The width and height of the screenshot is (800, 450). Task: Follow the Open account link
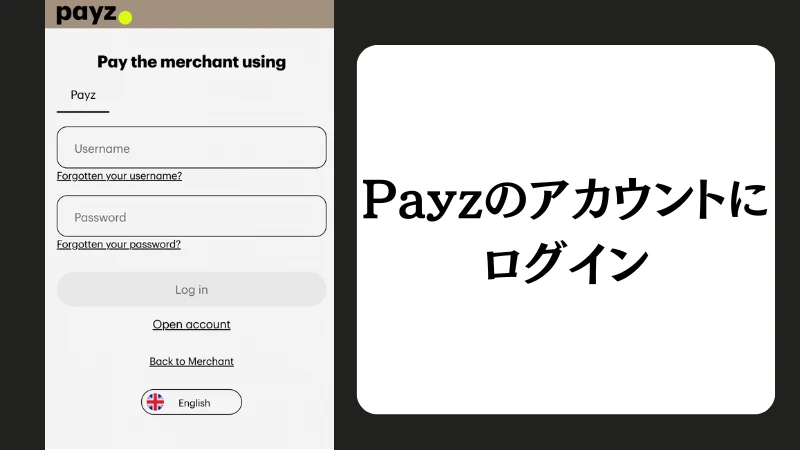coord(191,324)
